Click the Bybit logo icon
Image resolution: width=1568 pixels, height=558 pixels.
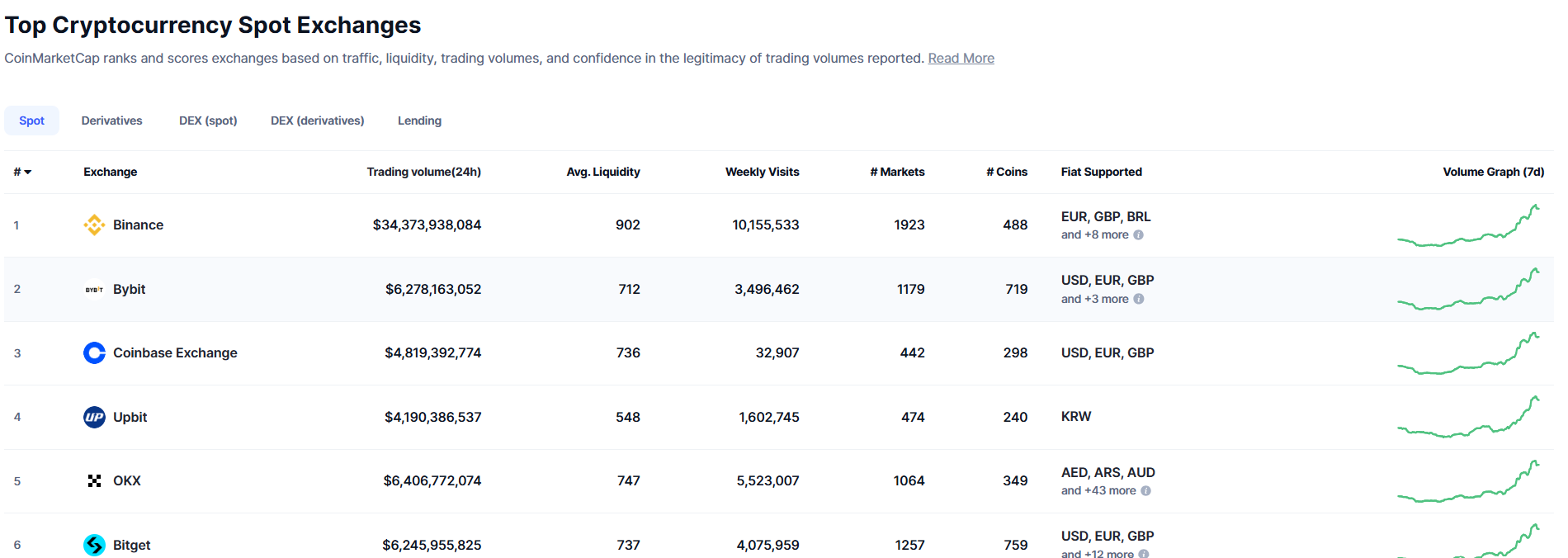[94, 290]
